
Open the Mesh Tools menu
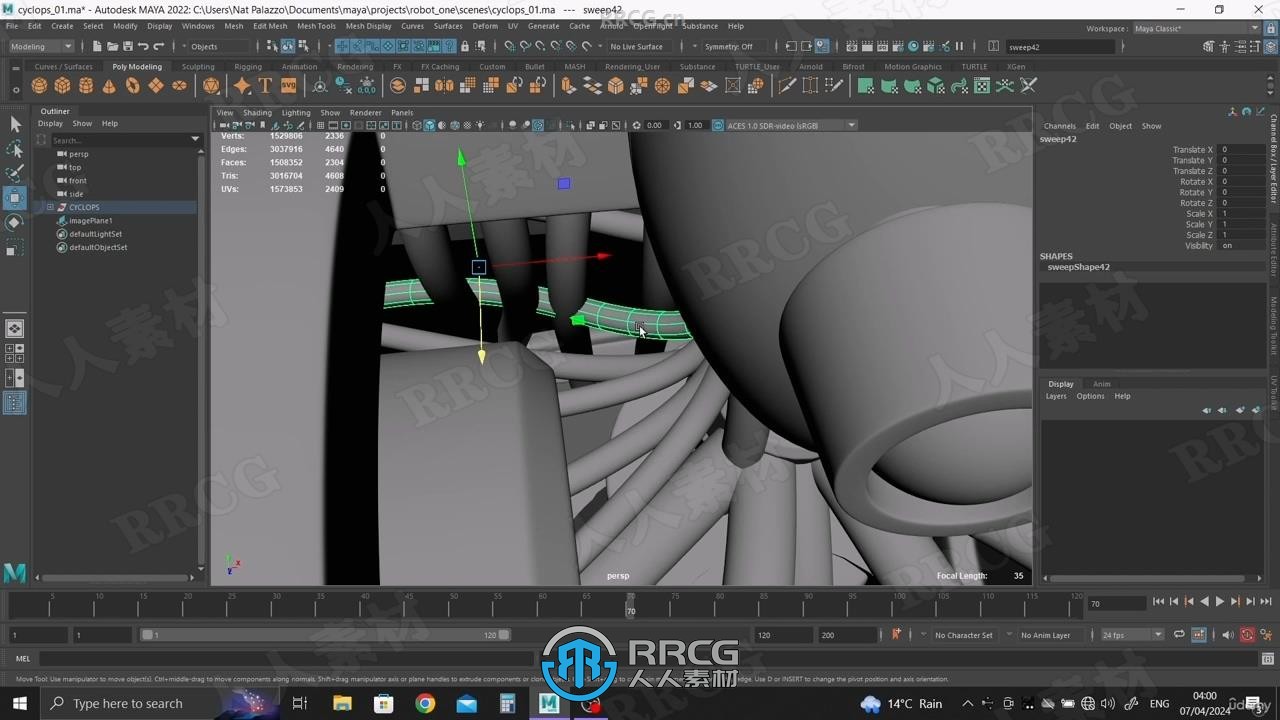pyautogui.click(x=316, y=26)
